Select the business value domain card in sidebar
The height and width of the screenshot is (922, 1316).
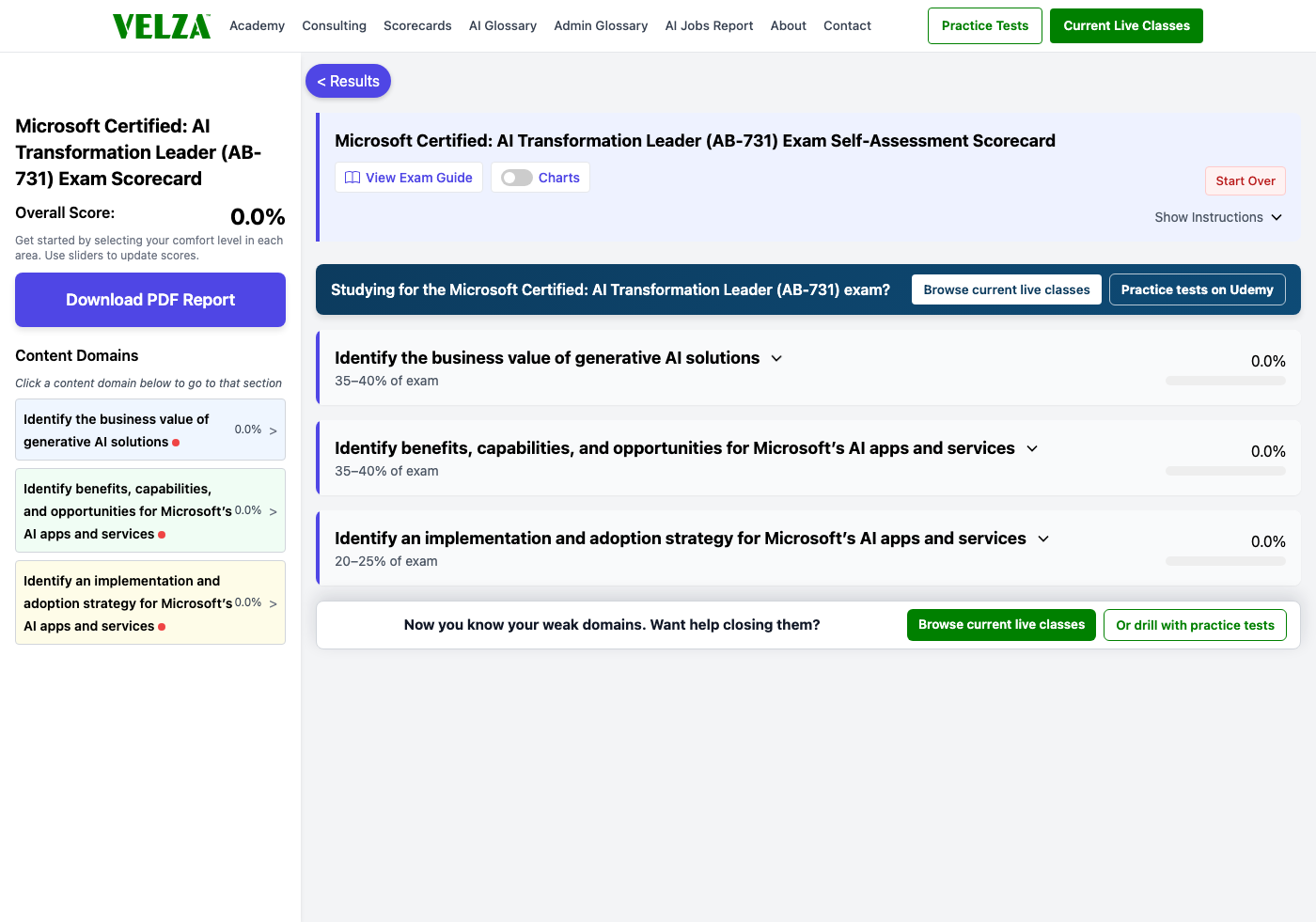coord(150,430)
